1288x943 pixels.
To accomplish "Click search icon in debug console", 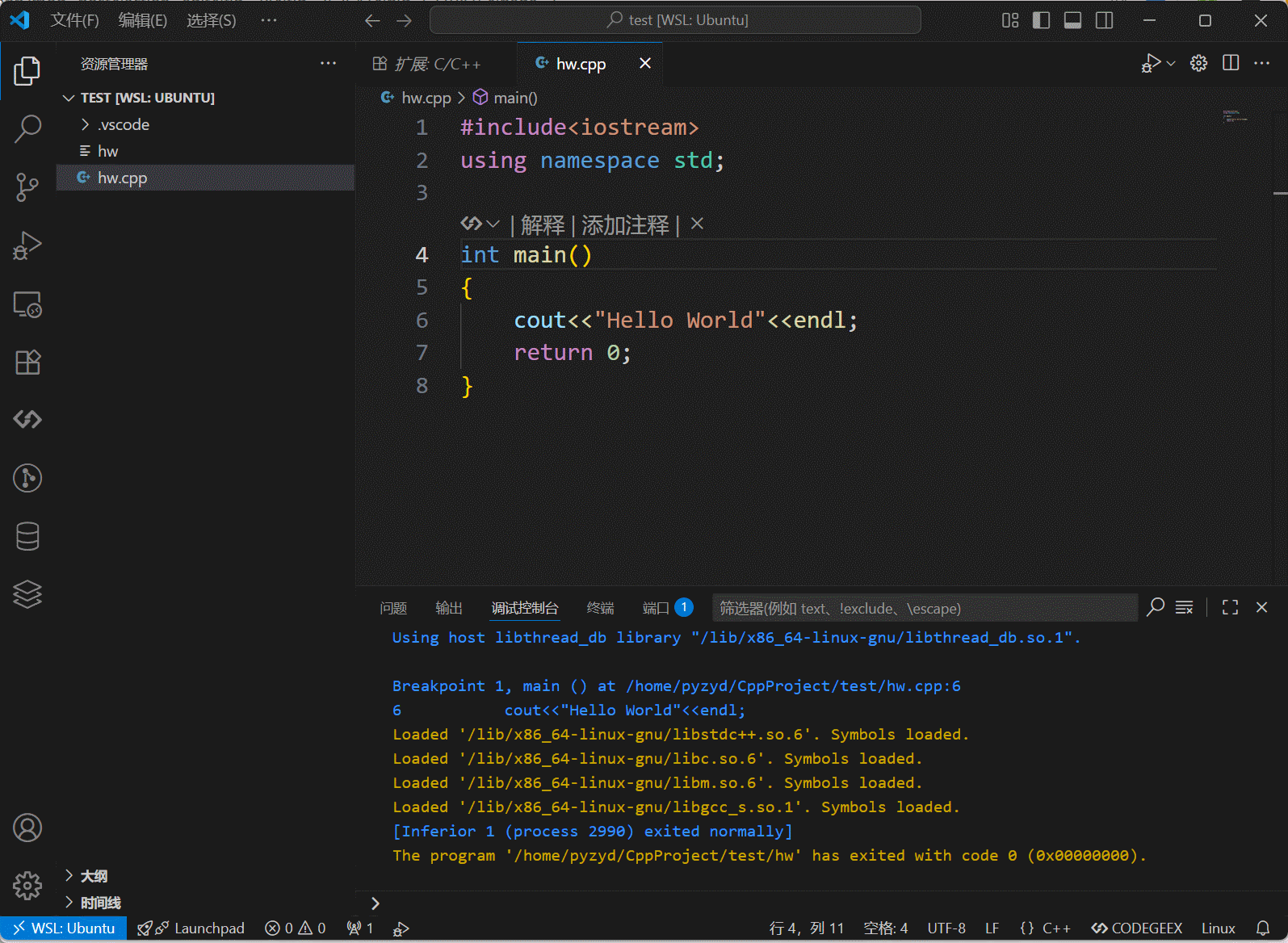I will [x=1156, y=607].
